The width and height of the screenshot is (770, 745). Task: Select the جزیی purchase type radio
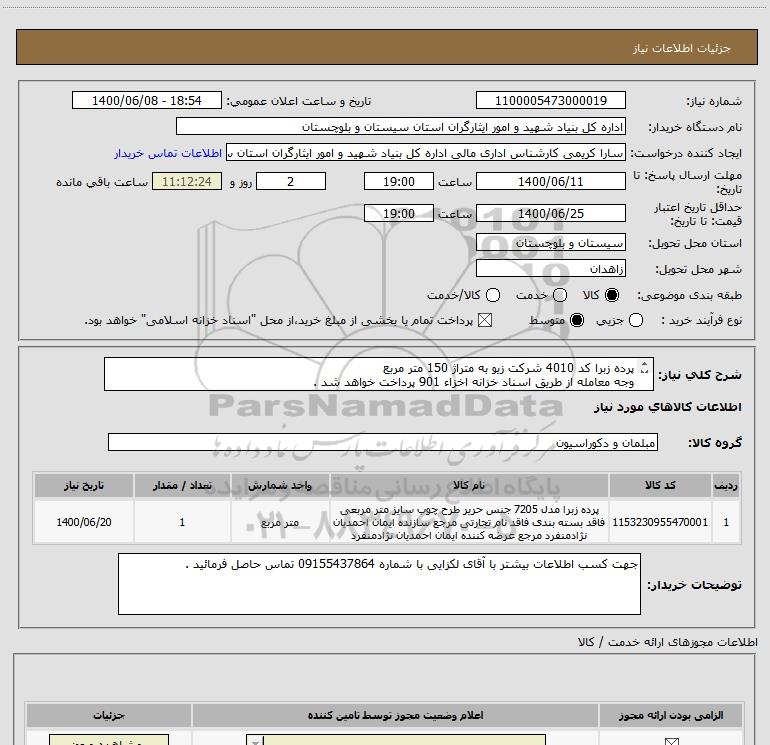(x=636, y=320)
